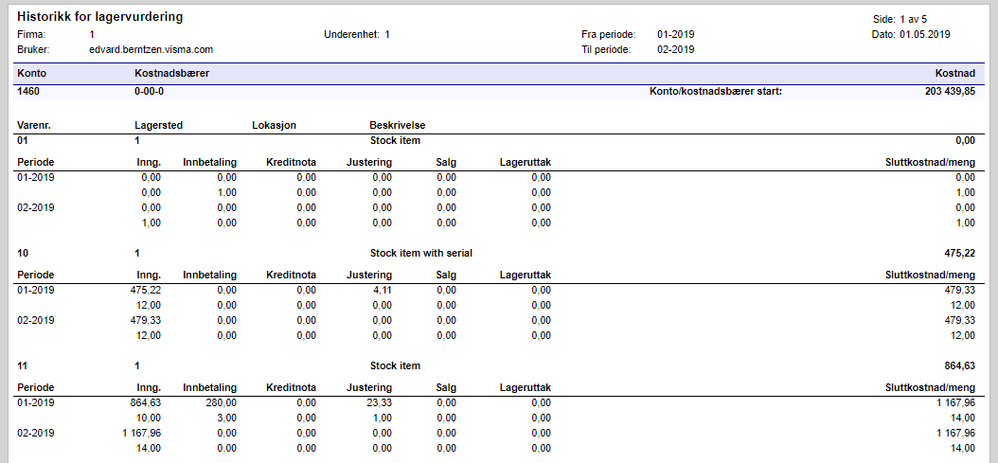998x463 pixels.
Task: Click the Justering value 4,11
Action: point(383,290)
